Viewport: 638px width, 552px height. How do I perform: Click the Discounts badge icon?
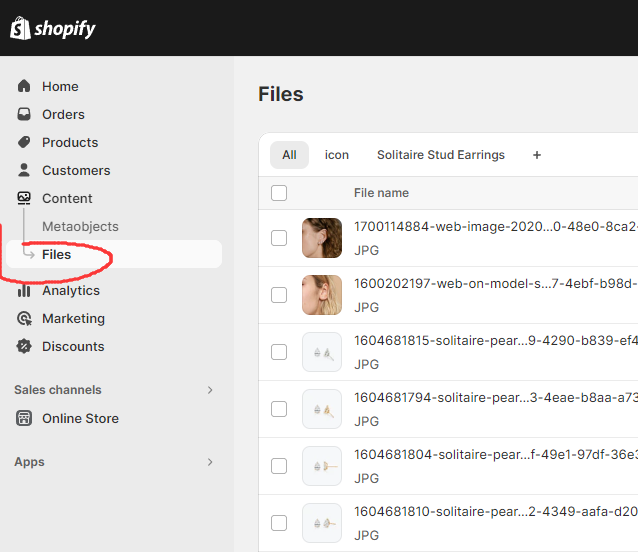(24, 347)
